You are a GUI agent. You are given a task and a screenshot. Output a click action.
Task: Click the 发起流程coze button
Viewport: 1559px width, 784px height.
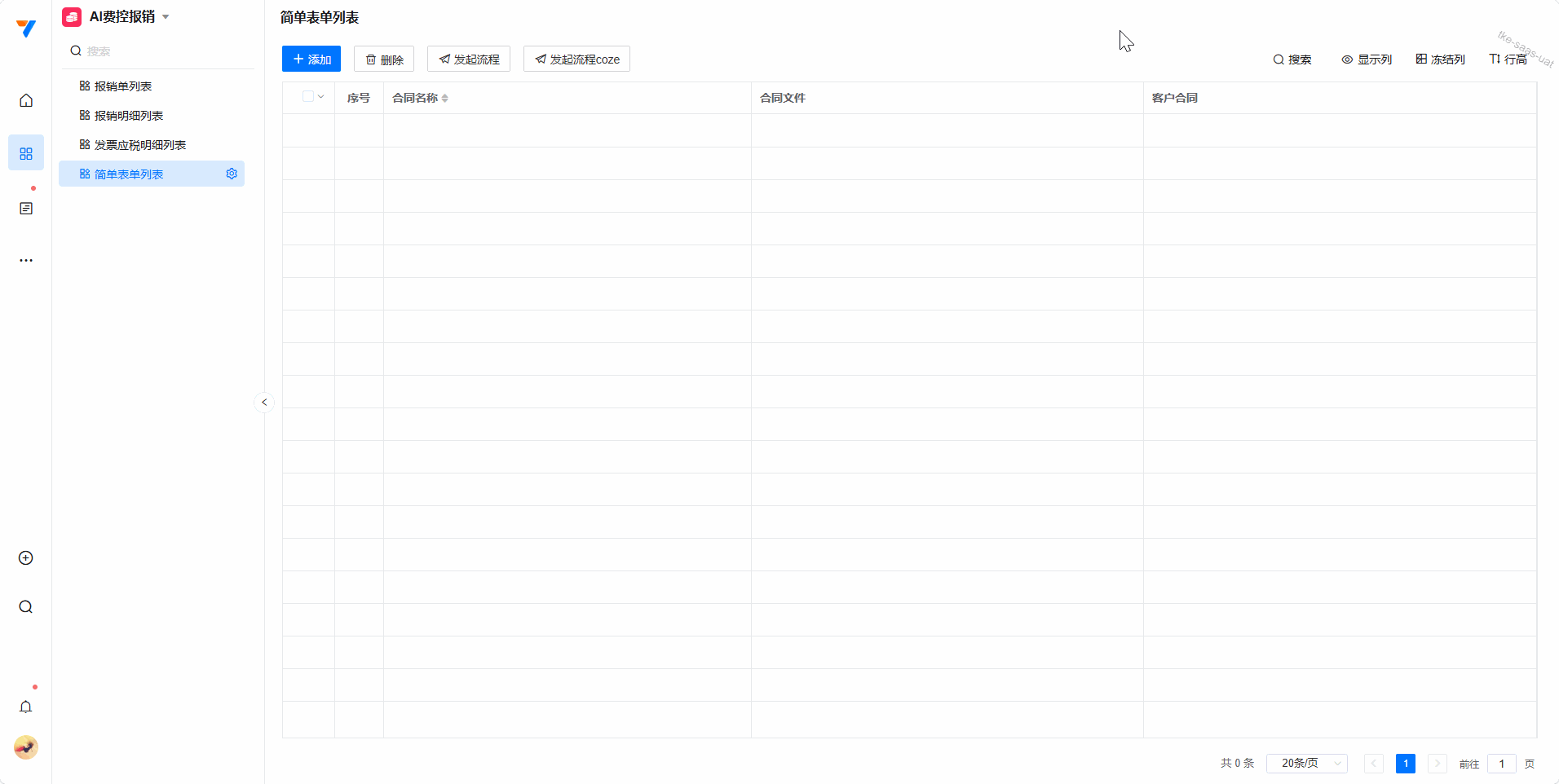[x=576, y=59]
